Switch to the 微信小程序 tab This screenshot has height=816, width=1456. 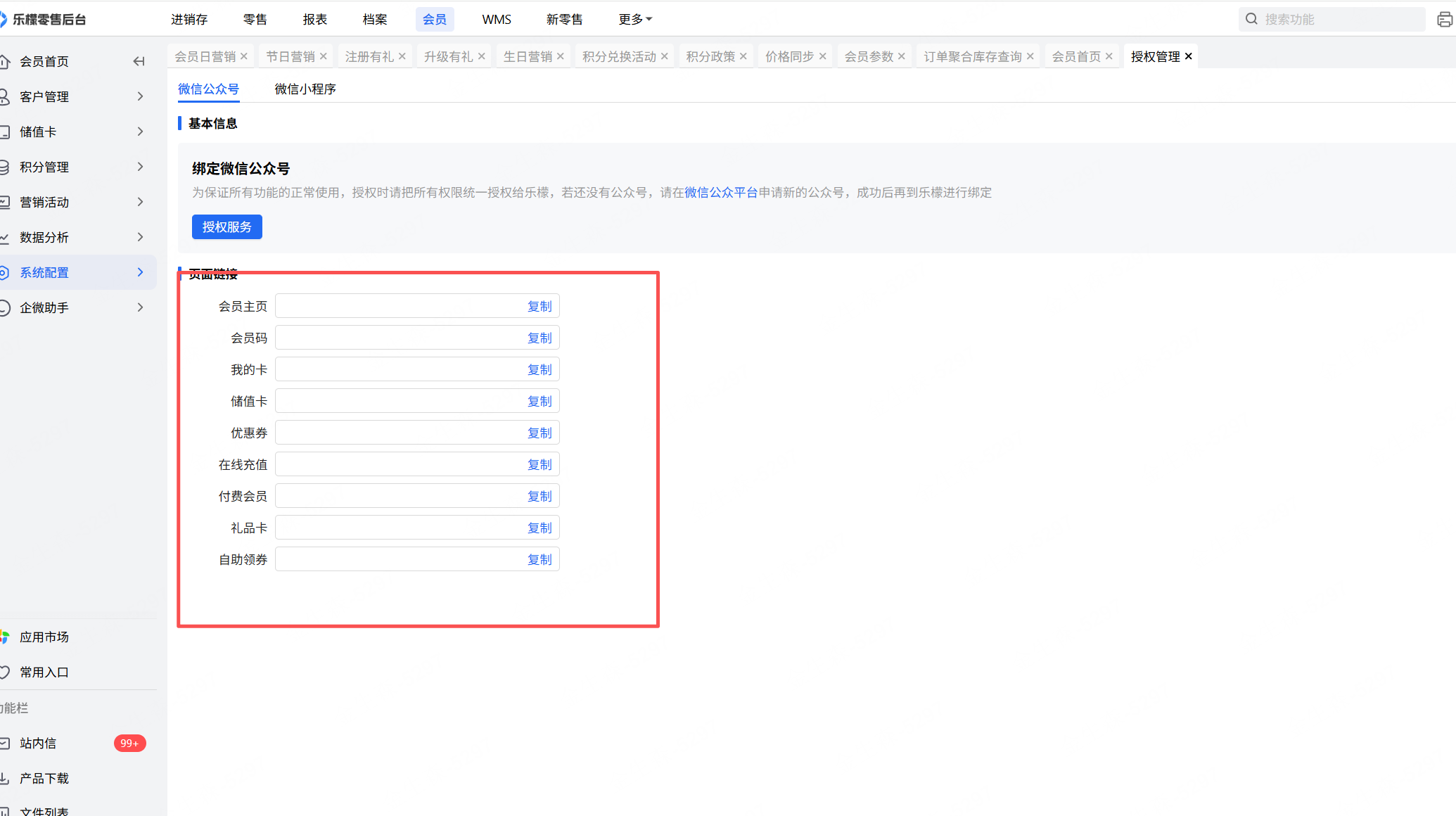pos(305,89)
